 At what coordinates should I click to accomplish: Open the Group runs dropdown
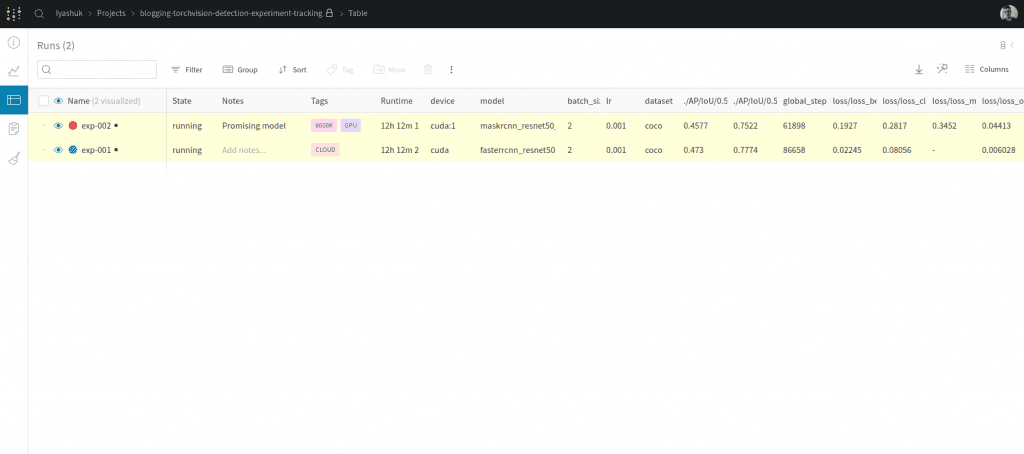240,70
